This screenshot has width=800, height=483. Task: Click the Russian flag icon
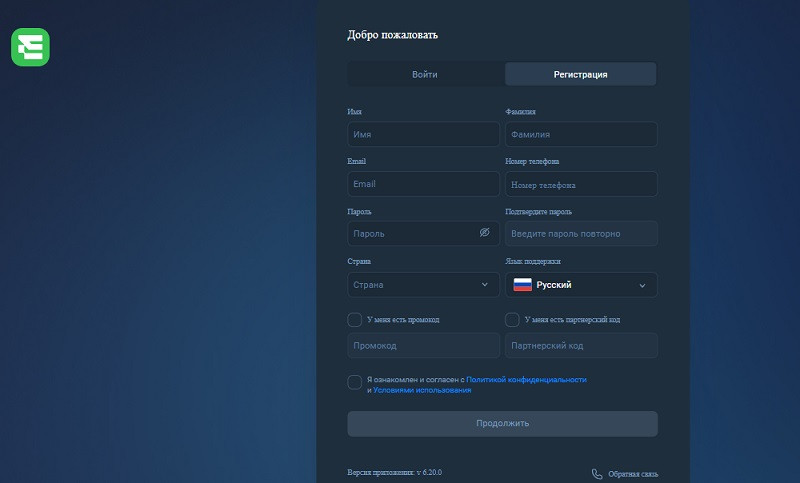click(x=522, y=285)
